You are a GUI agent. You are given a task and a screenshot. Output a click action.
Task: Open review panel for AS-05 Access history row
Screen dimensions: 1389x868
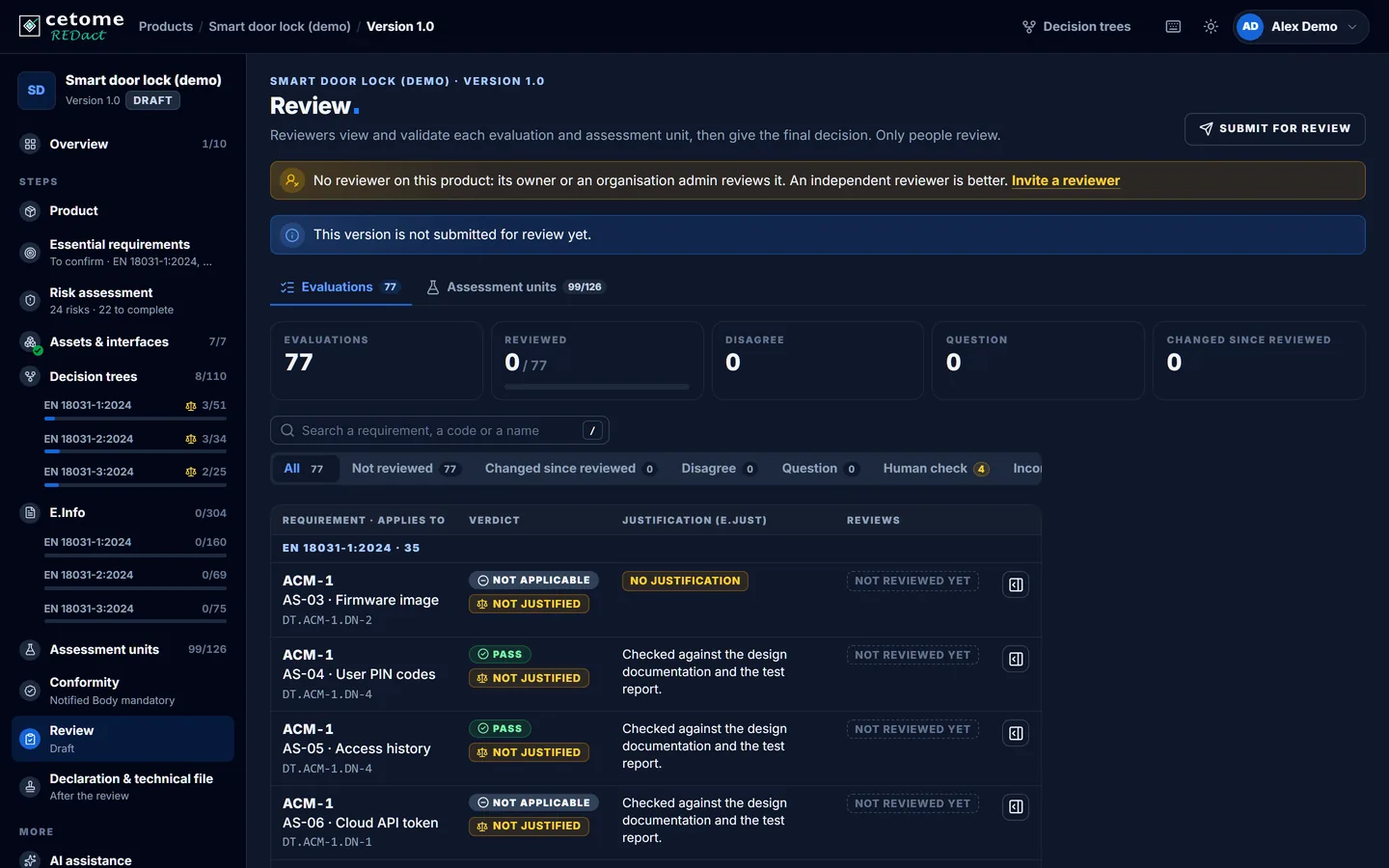click(x=1016, y=734)
